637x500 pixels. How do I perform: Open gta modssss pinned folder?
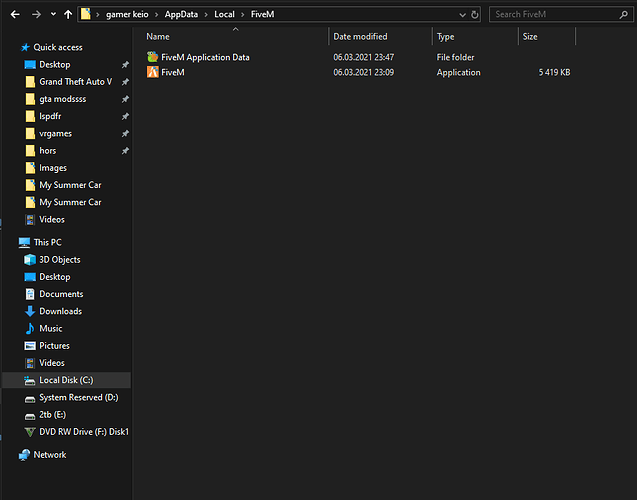pos(63,99)
